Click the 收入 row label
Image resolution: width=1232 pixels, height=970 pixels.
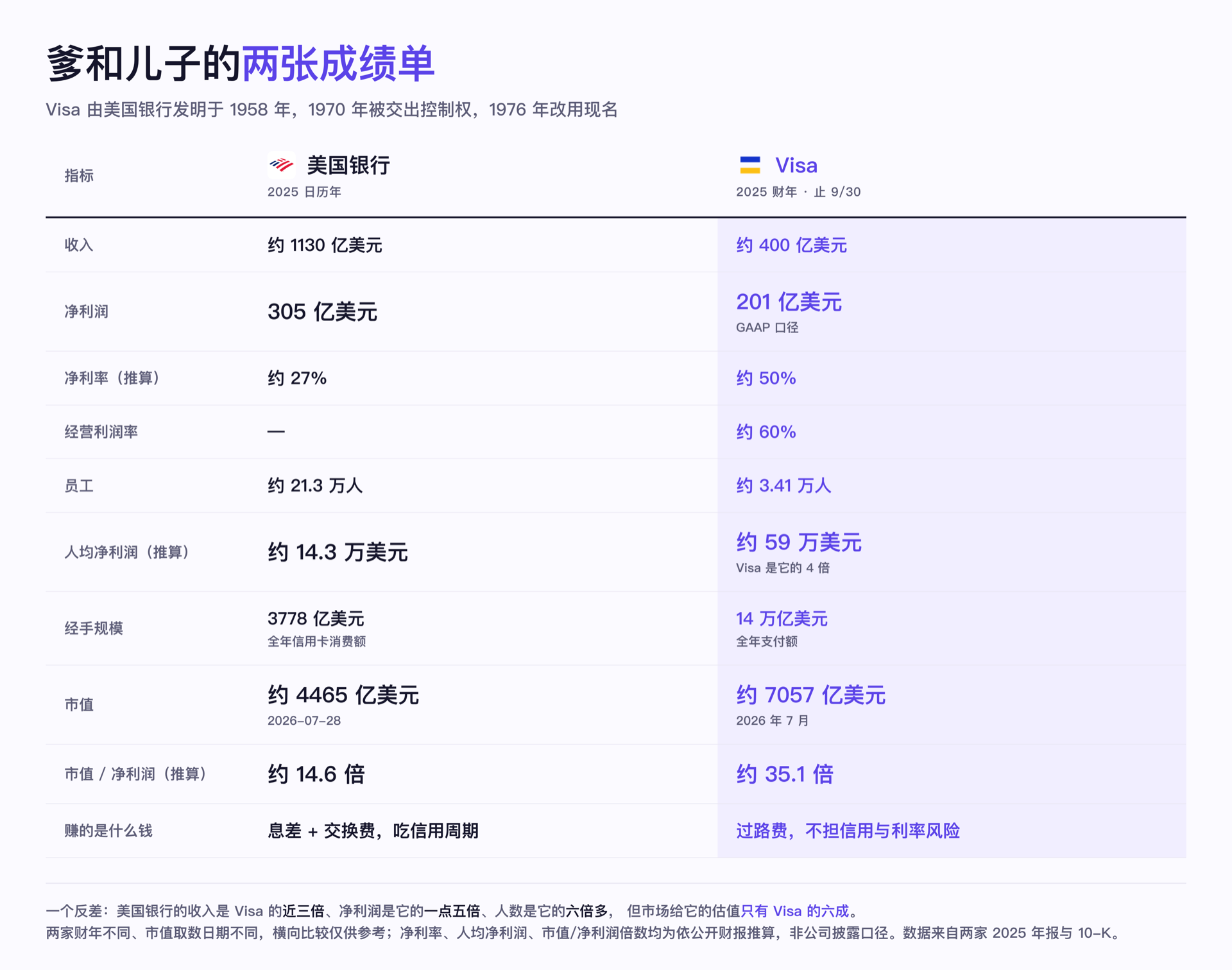(79, 245)
